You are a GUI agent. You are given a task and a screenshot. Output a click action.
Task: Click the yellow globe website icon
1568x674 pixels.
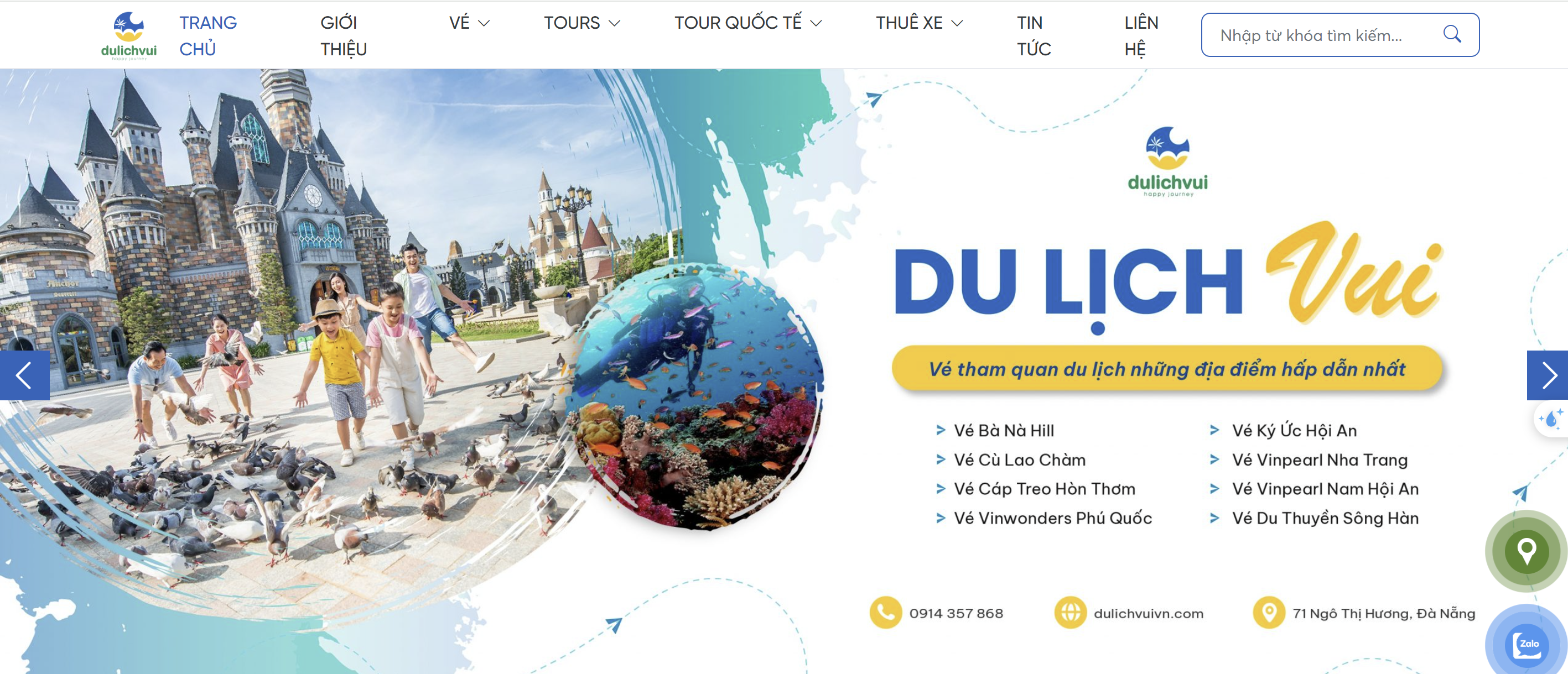1070,612
